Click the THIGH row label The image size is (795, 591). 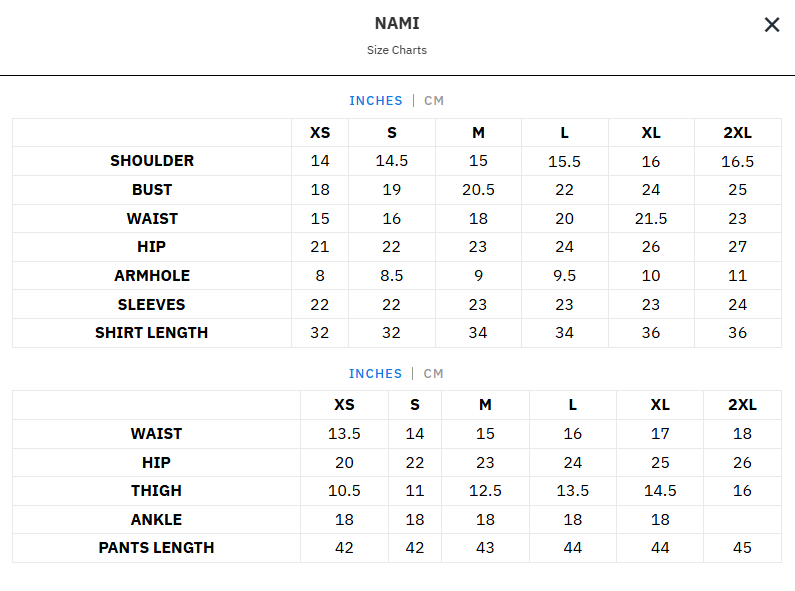point(156,491)
